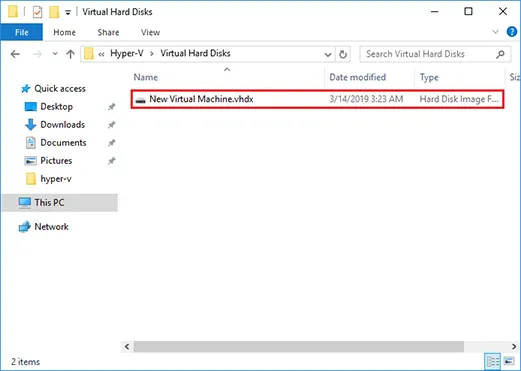Click the pin icon next to Desktop

pos(112,107)
